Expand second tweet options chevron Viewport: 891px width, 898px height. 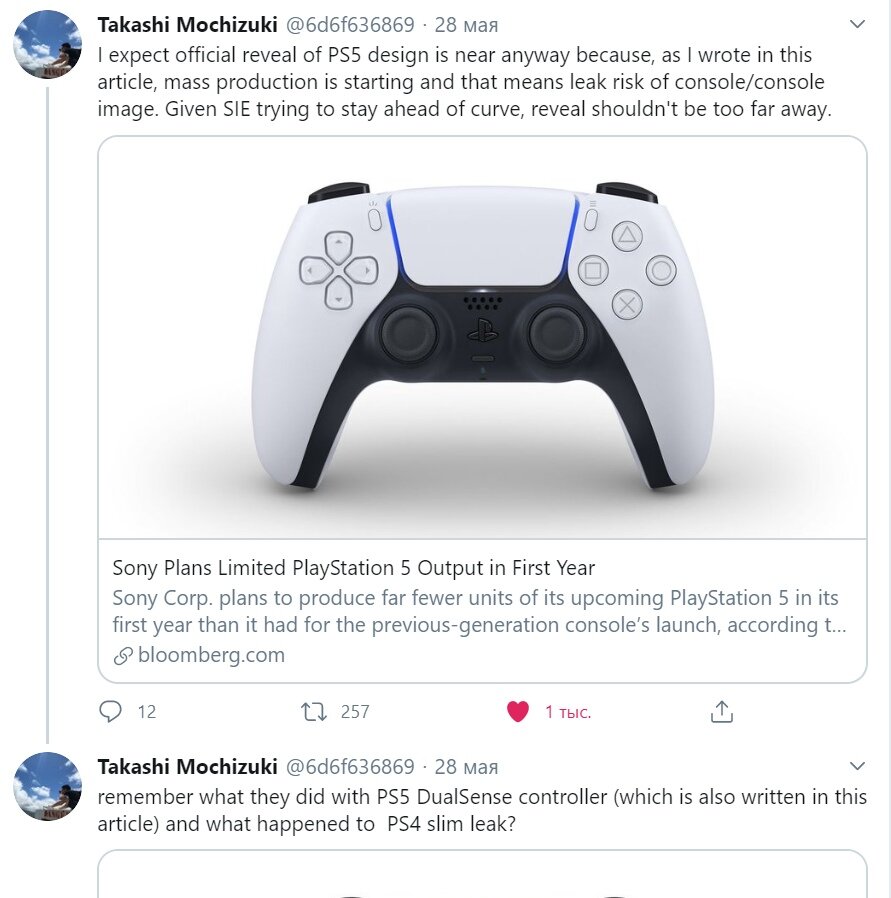click(857, 766)
